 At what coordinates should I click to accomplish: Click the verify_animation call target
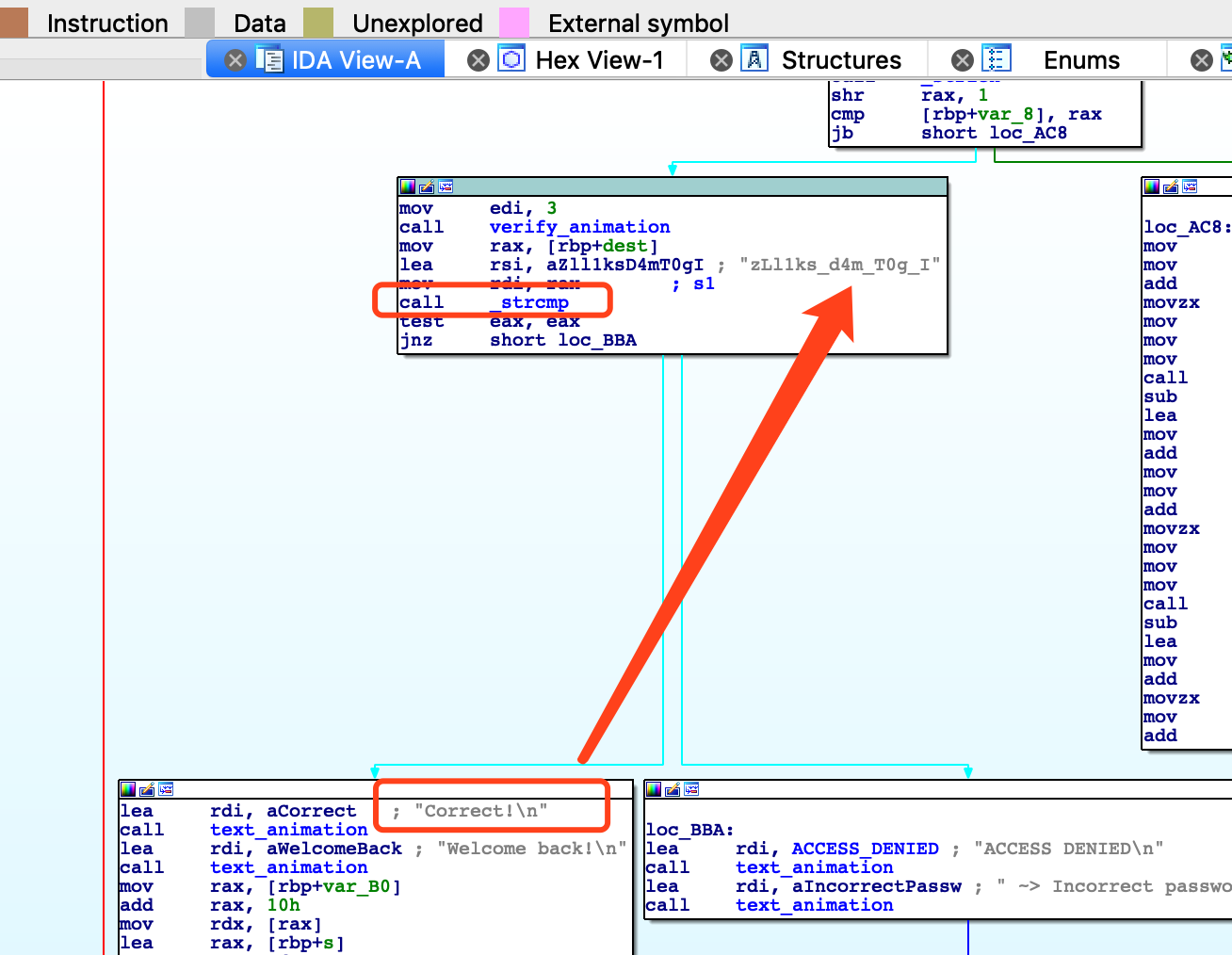[x=580, y=227]
